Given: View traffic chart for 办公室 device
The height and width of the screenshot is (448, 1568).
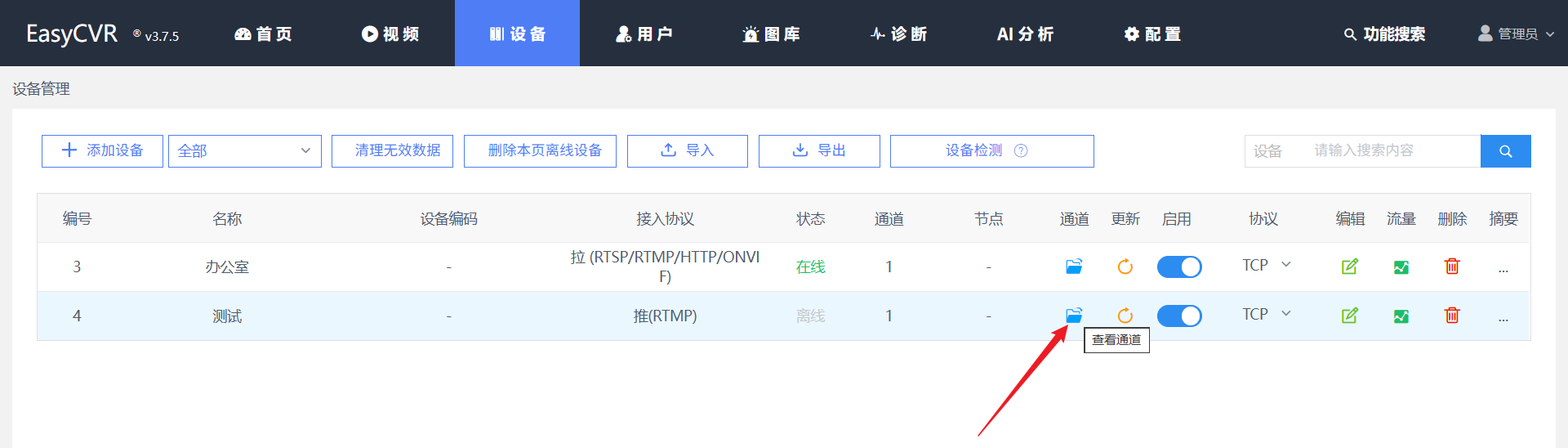Looking at the screenshot, I should coord(1401,267).
